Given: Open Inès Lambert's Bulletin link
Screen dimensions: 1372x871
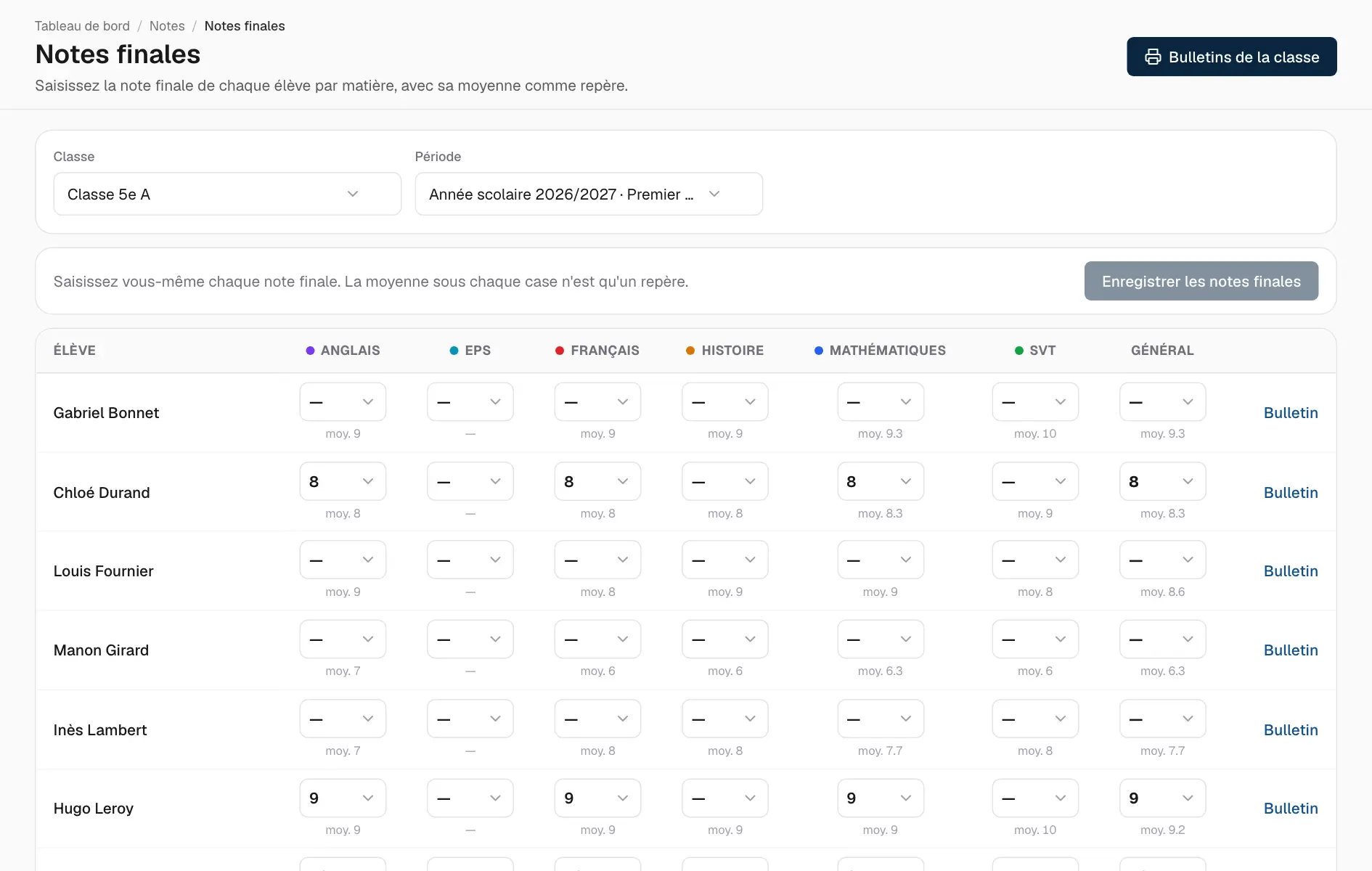Looking at the screenshot, I should pyautogui.click(x=1291, y=729).
